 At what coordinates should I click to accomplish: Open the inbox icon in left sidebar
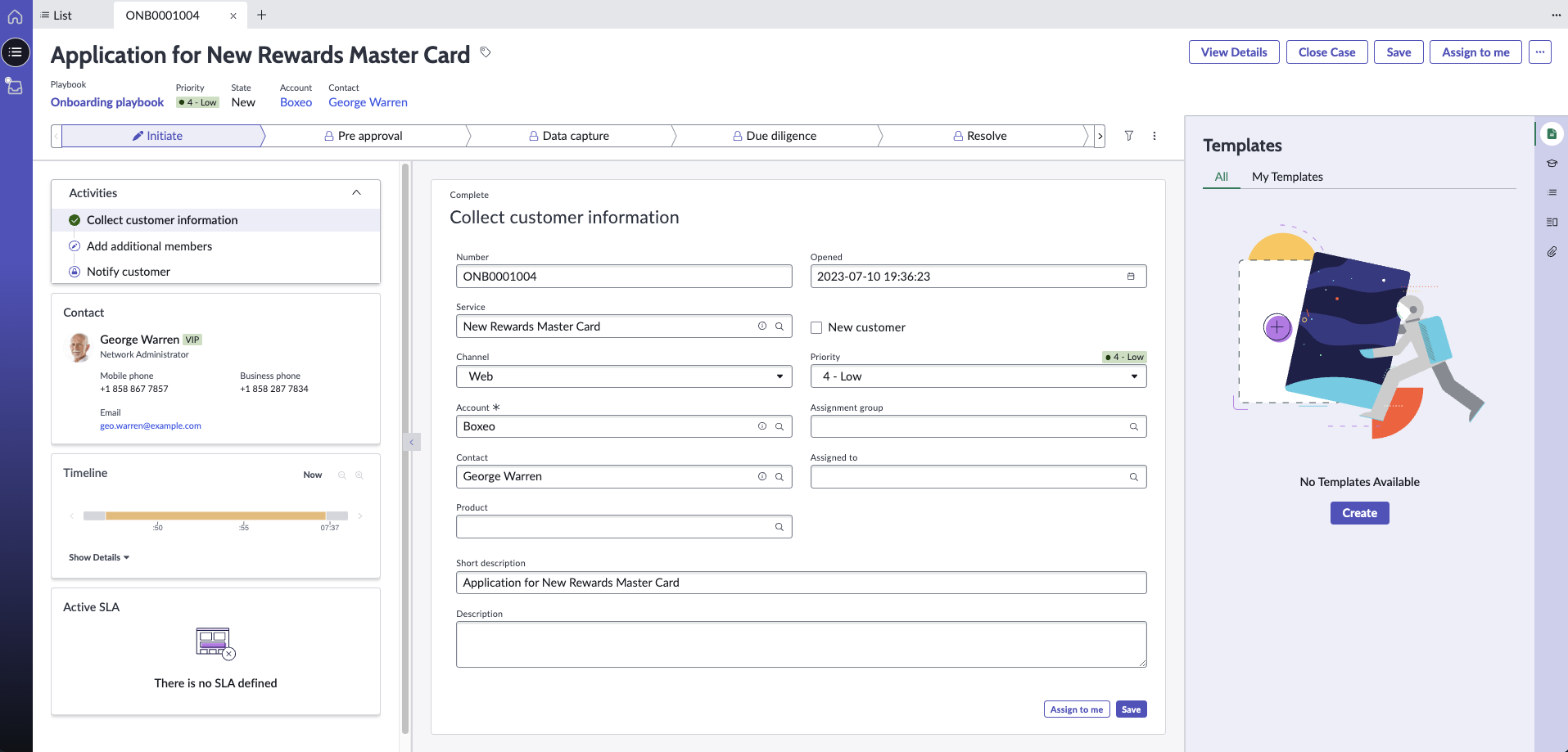click(x=15, y=86)
